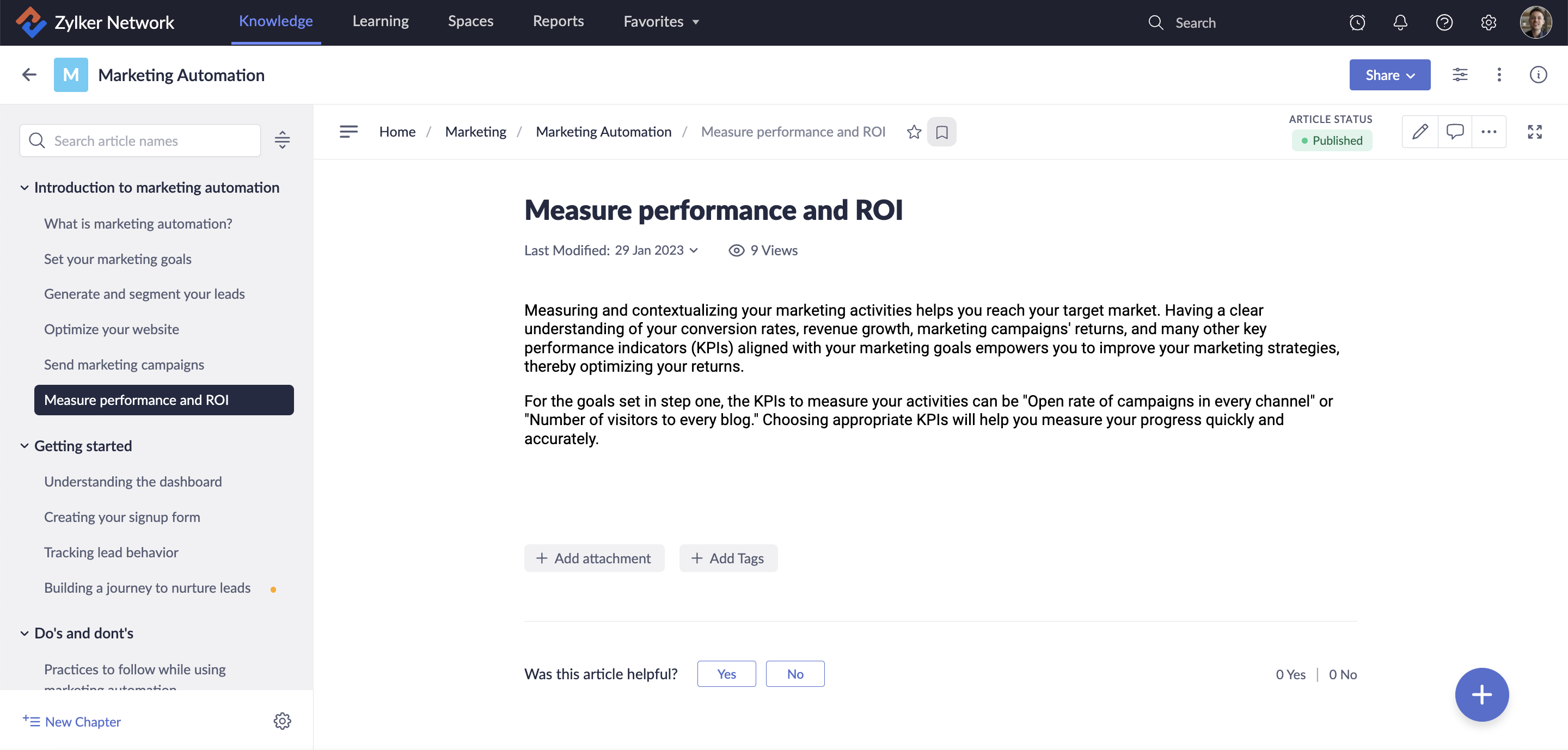Vote Yes on article helpfulness
The image size is (1568, 750).
point(726,674)
